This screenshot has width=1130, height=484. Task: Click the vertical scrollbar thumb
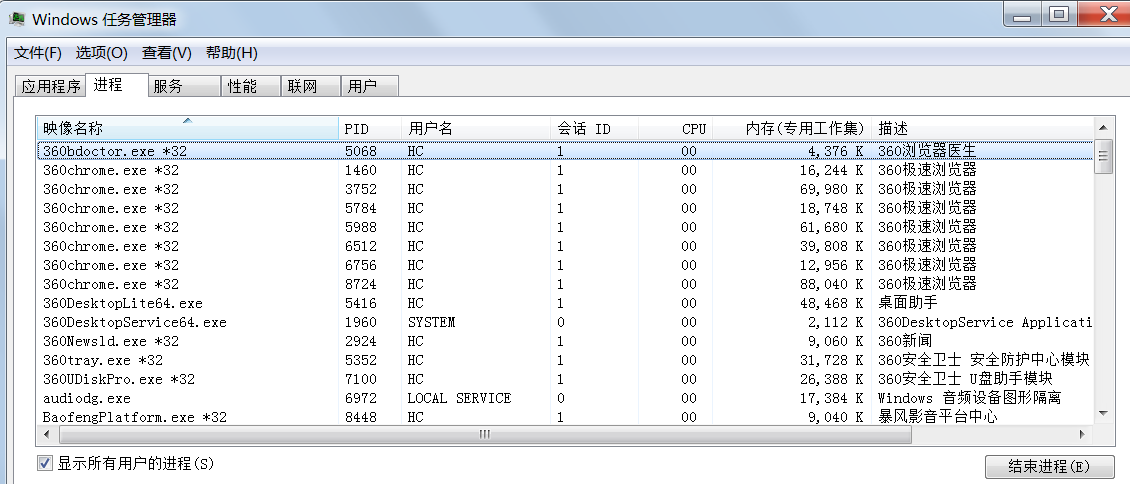tap(1103, 156)
